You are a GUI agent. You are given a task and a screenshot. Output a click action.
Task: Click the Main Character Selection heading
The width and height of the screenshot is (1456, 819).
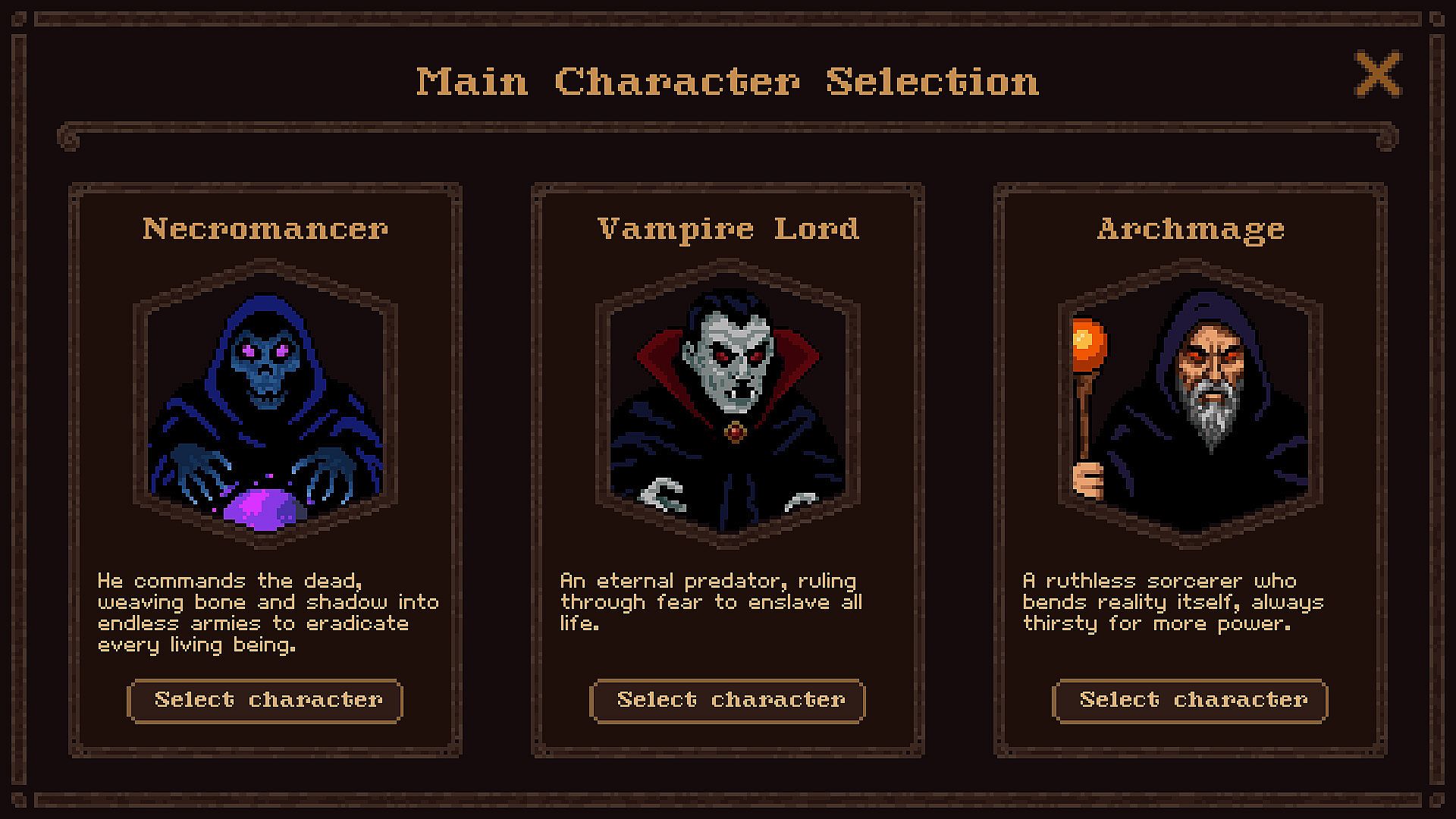point(728,82)
